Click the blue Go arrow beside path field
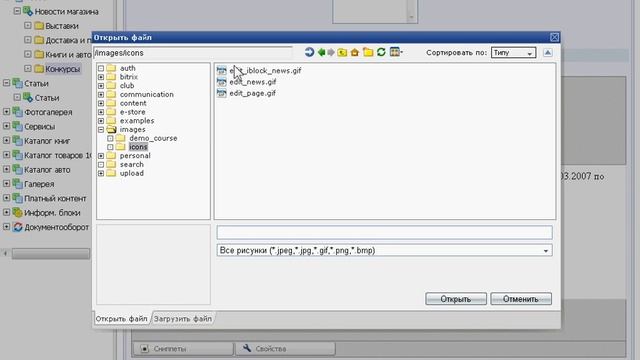 pyautogui.click(x=309, y=52)
